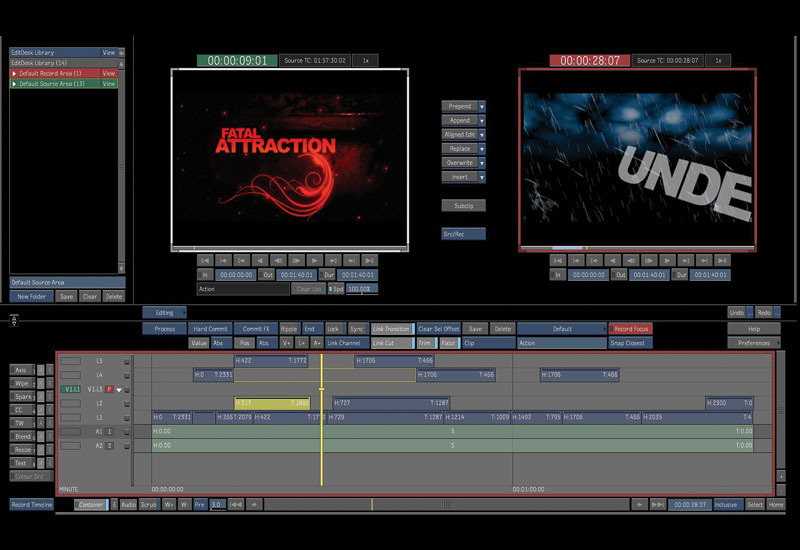Jump to next transition in source player
800x550 pixels.
352,260
